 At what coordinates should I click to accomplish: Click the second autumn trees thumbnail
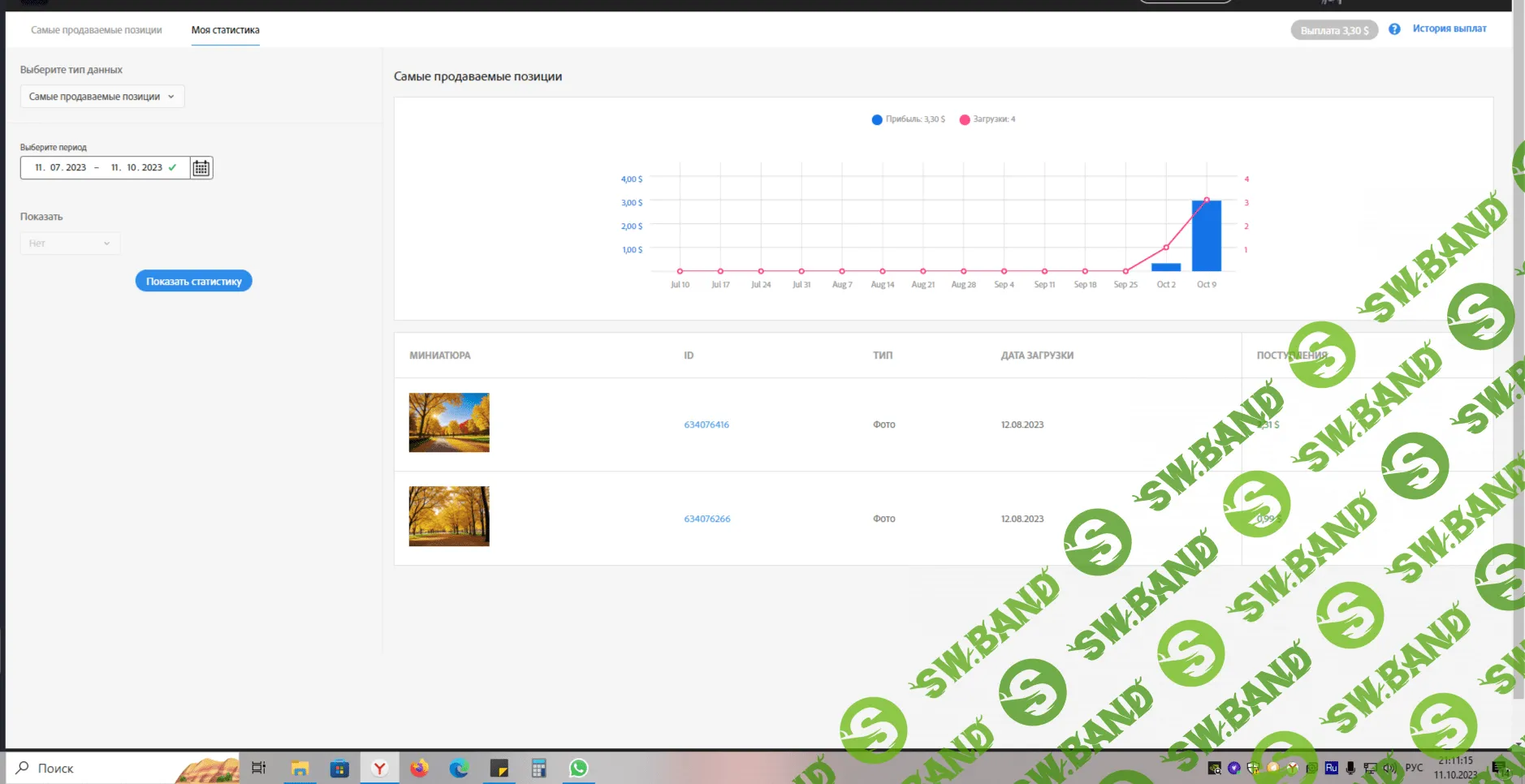(449, 516)
